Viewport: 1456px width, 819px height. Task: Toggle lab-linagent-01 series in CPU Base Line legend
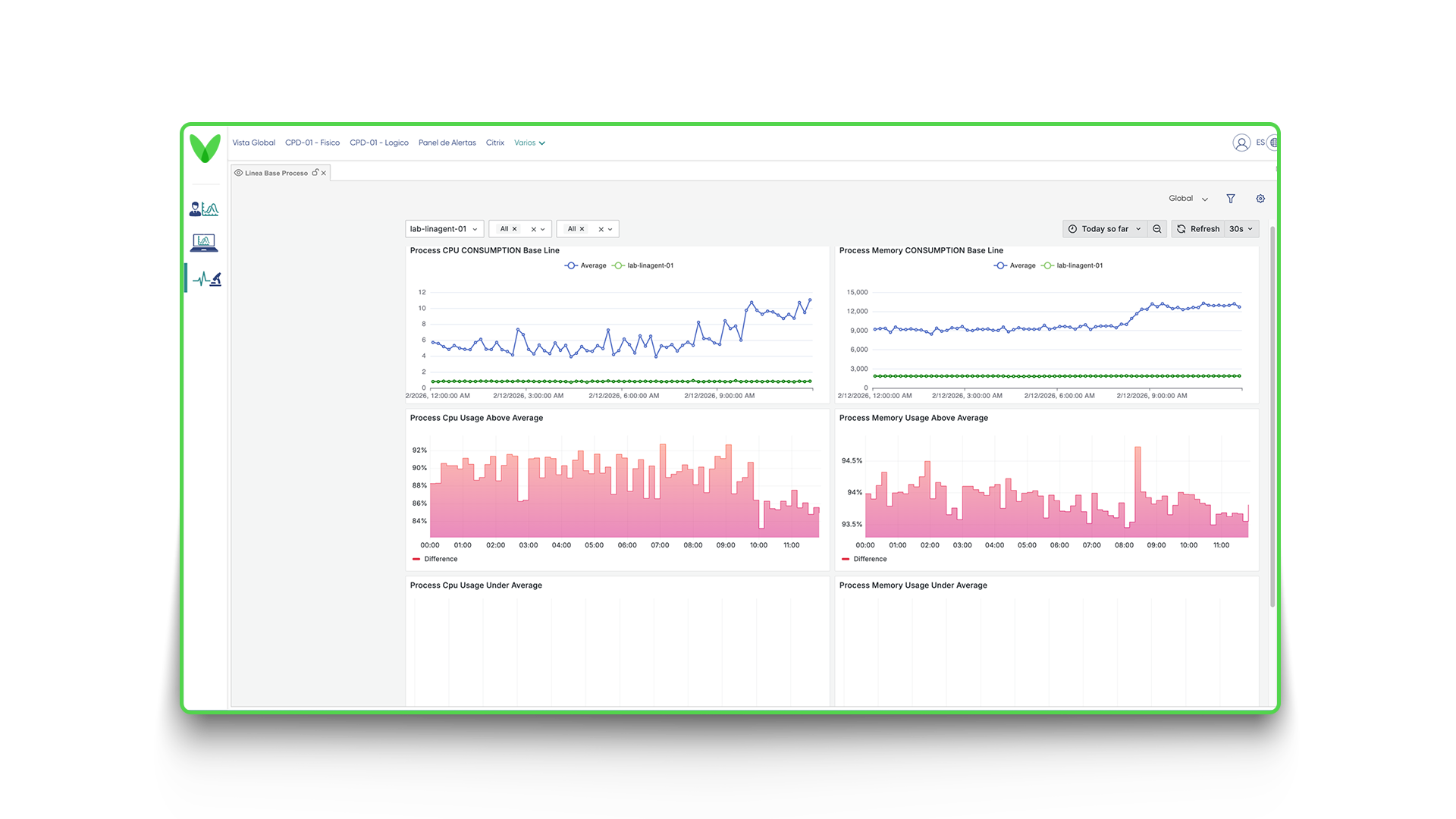[643, 265]
